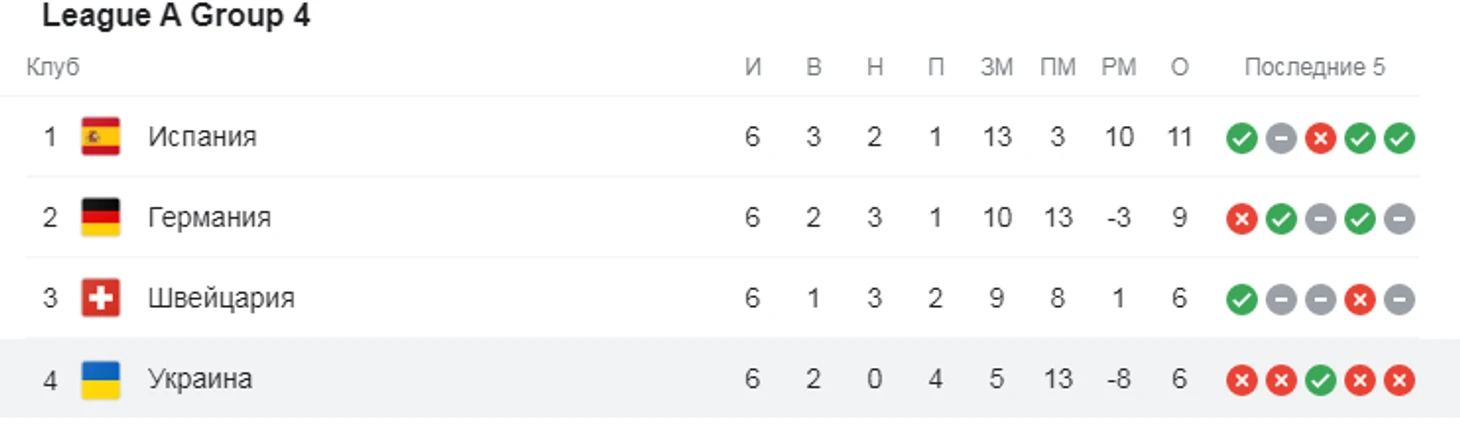
Task: Click the Ukraine flag icon
Action: click(100, 379)
